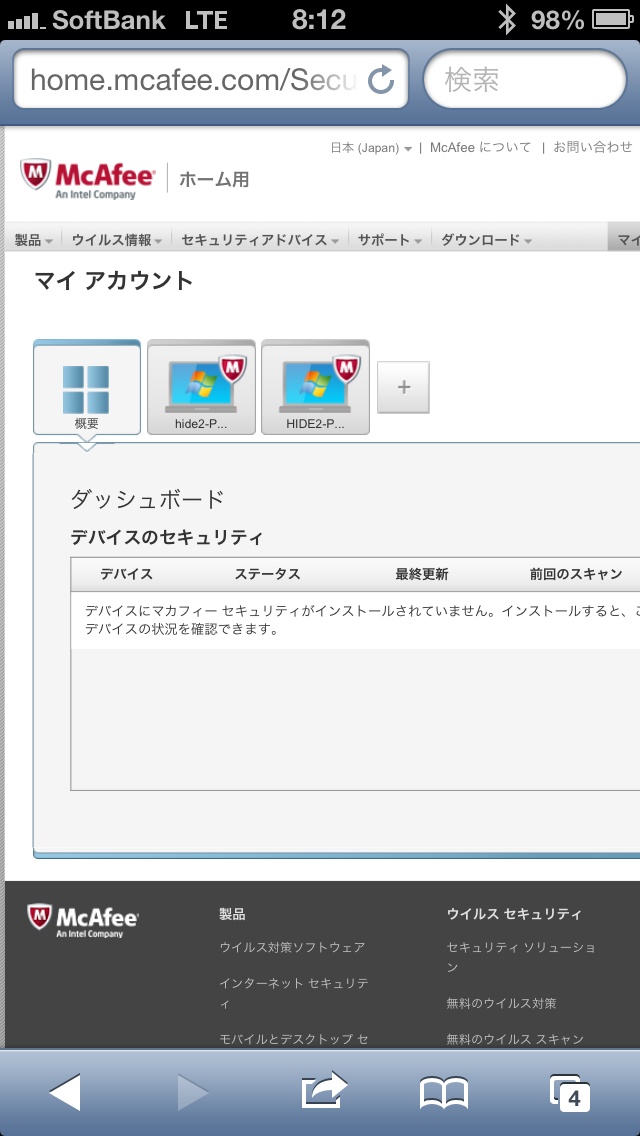Open the McAfee について link

click(x=481, y=148)
